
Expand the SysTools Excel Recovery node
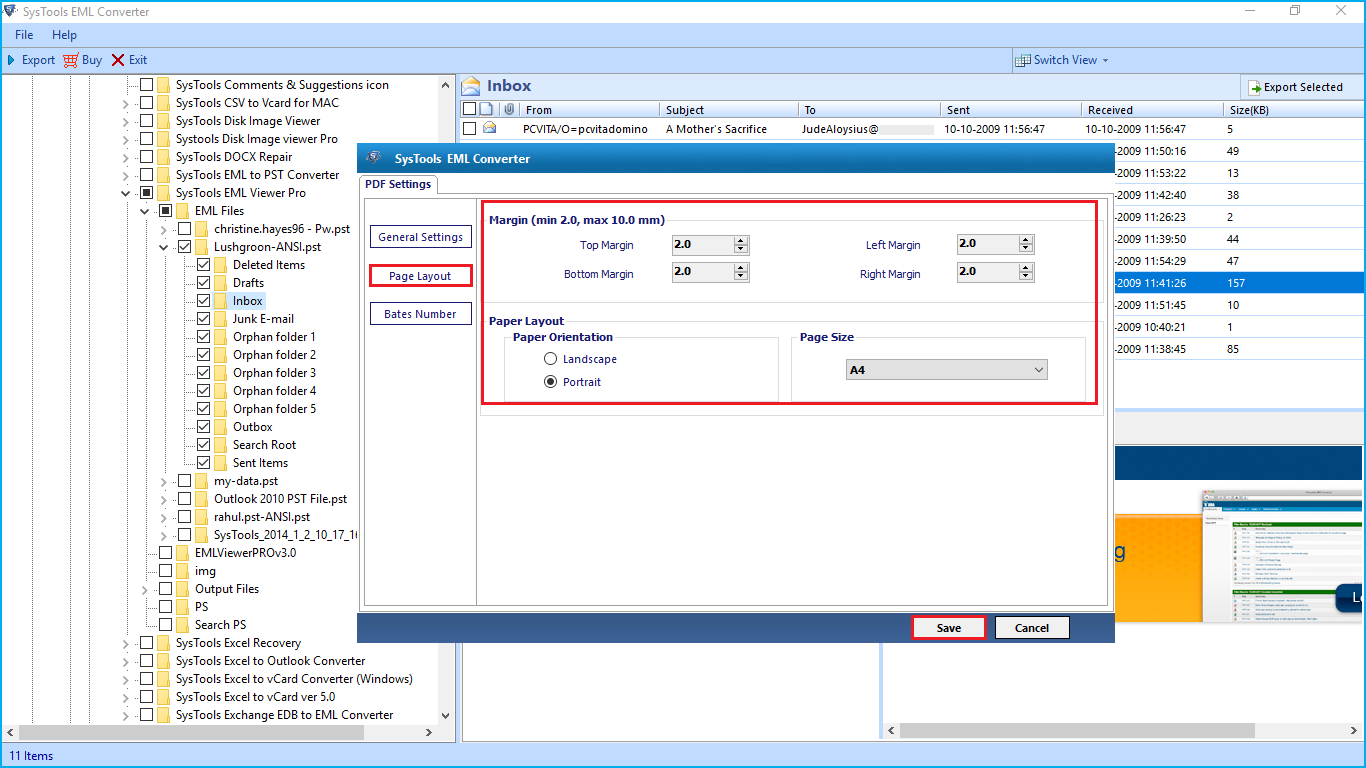point(126,642)
